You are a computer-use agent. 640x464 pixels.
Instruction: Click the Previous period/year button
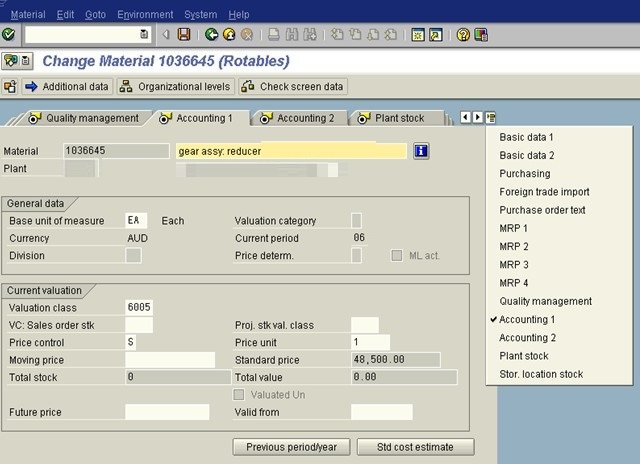pos(291,447)
